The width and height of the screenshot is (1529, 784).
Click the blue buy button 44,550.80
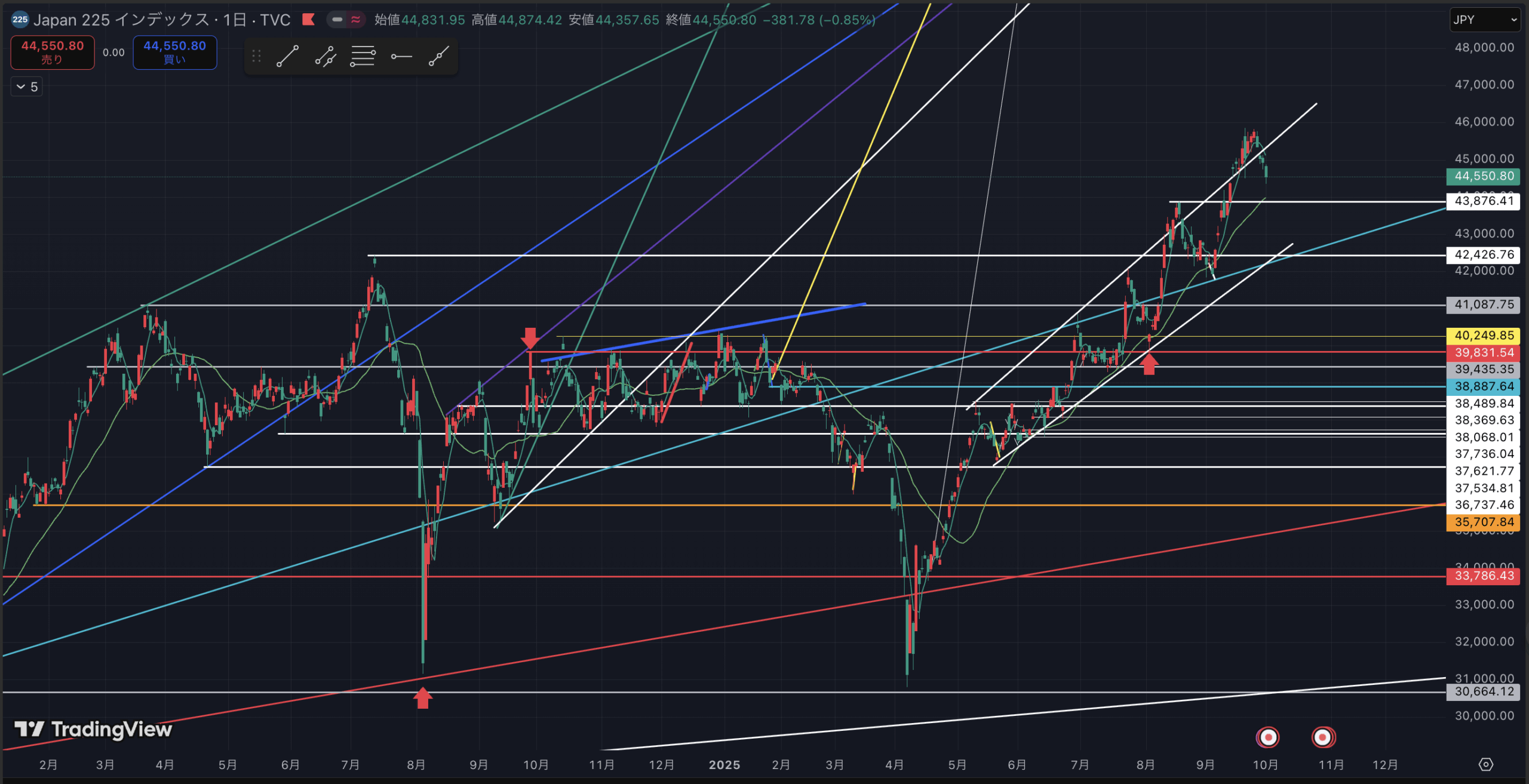(x=174, y=52)
